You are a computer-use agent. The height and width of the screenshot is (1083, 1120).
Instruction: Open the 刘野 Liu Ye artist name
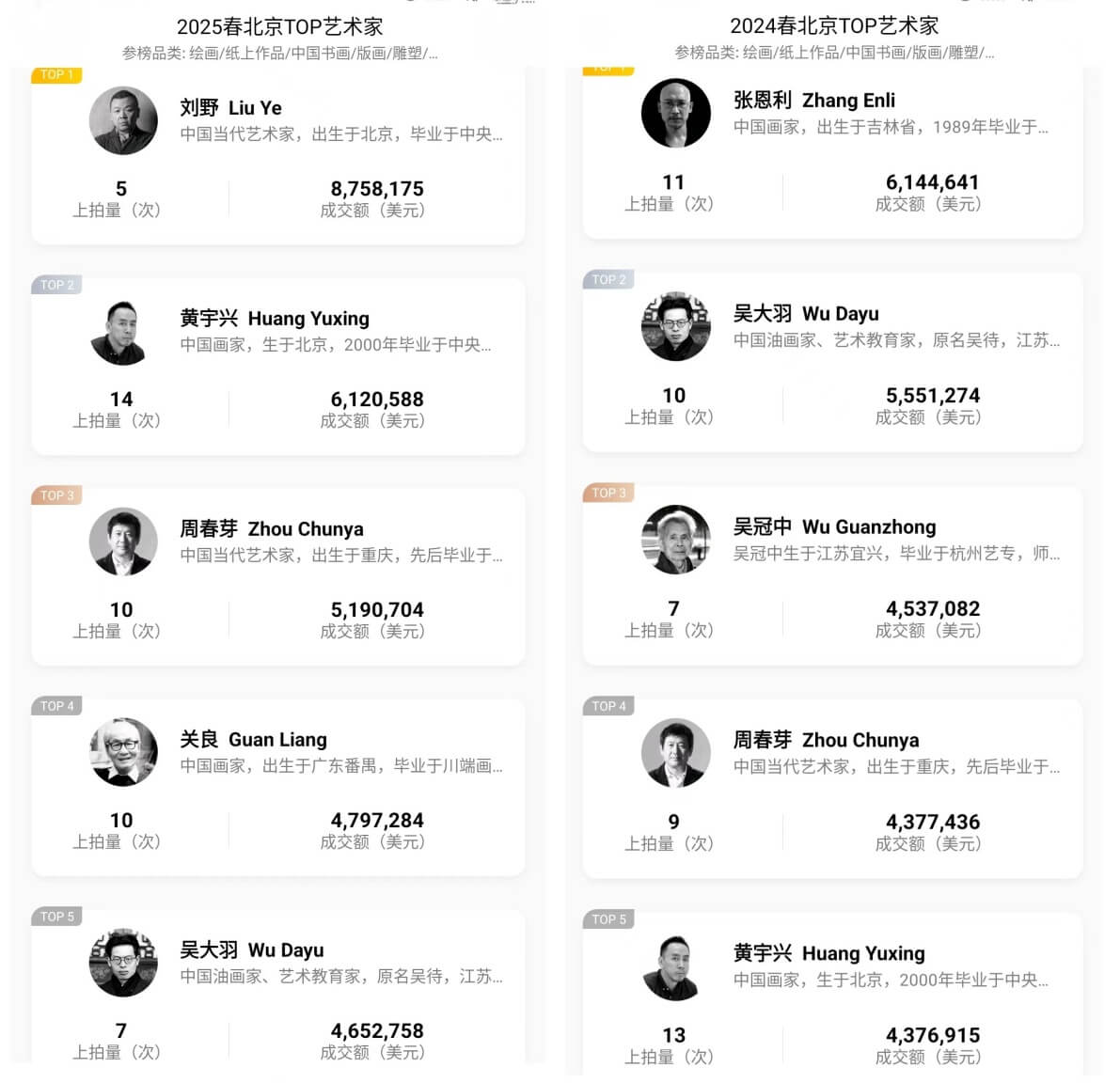pos(230,108)
